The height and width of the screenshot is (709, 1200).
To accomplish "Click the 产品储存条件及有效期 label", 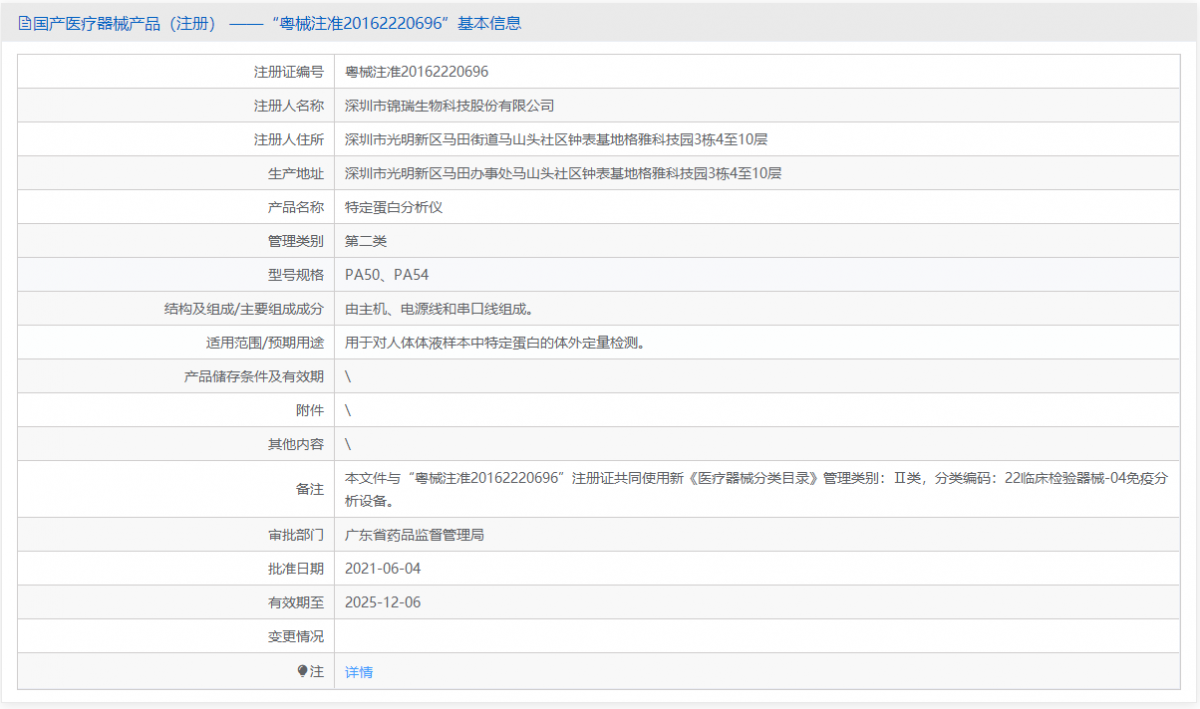I will click(x=254, y=377).
